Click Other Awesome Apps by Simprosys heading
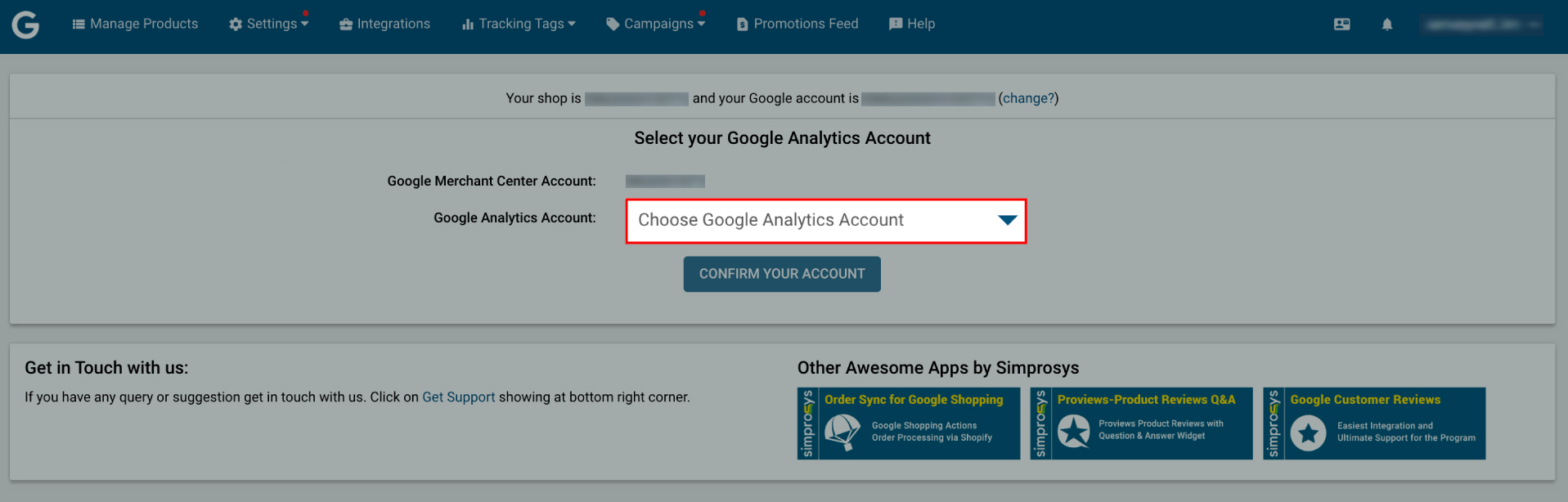Screen dimensions: 1568x502 [x=938, y=368]
